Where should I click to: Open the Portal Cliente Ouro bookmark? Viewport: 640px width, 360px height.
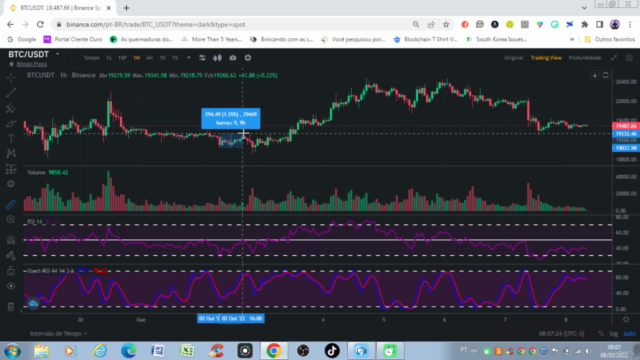[x=73, y=39]
